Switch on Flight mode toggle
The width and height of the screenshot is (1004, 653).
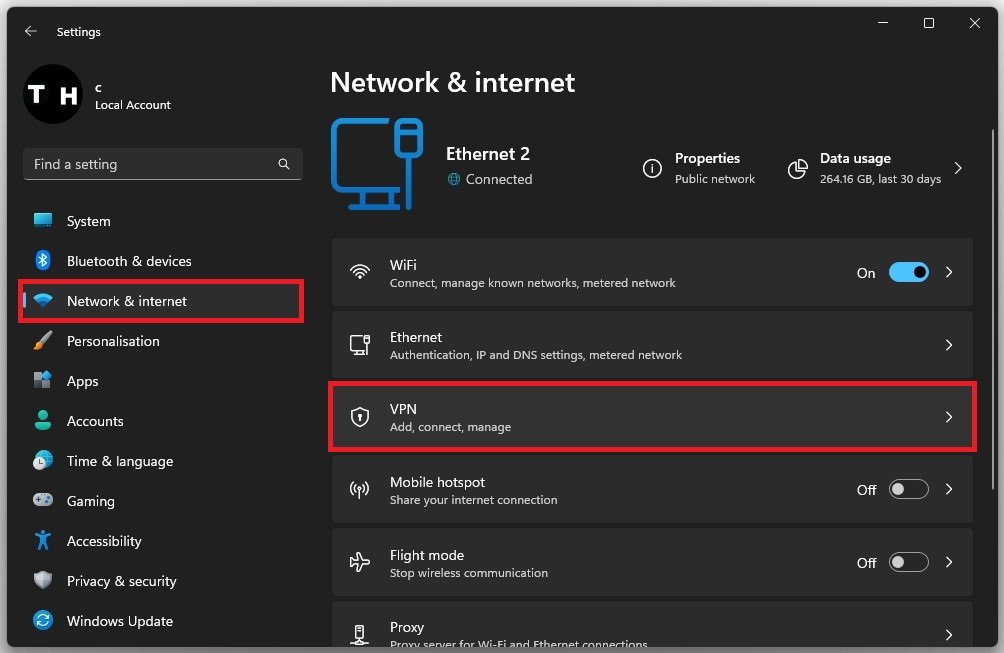[x=908, y=563]
